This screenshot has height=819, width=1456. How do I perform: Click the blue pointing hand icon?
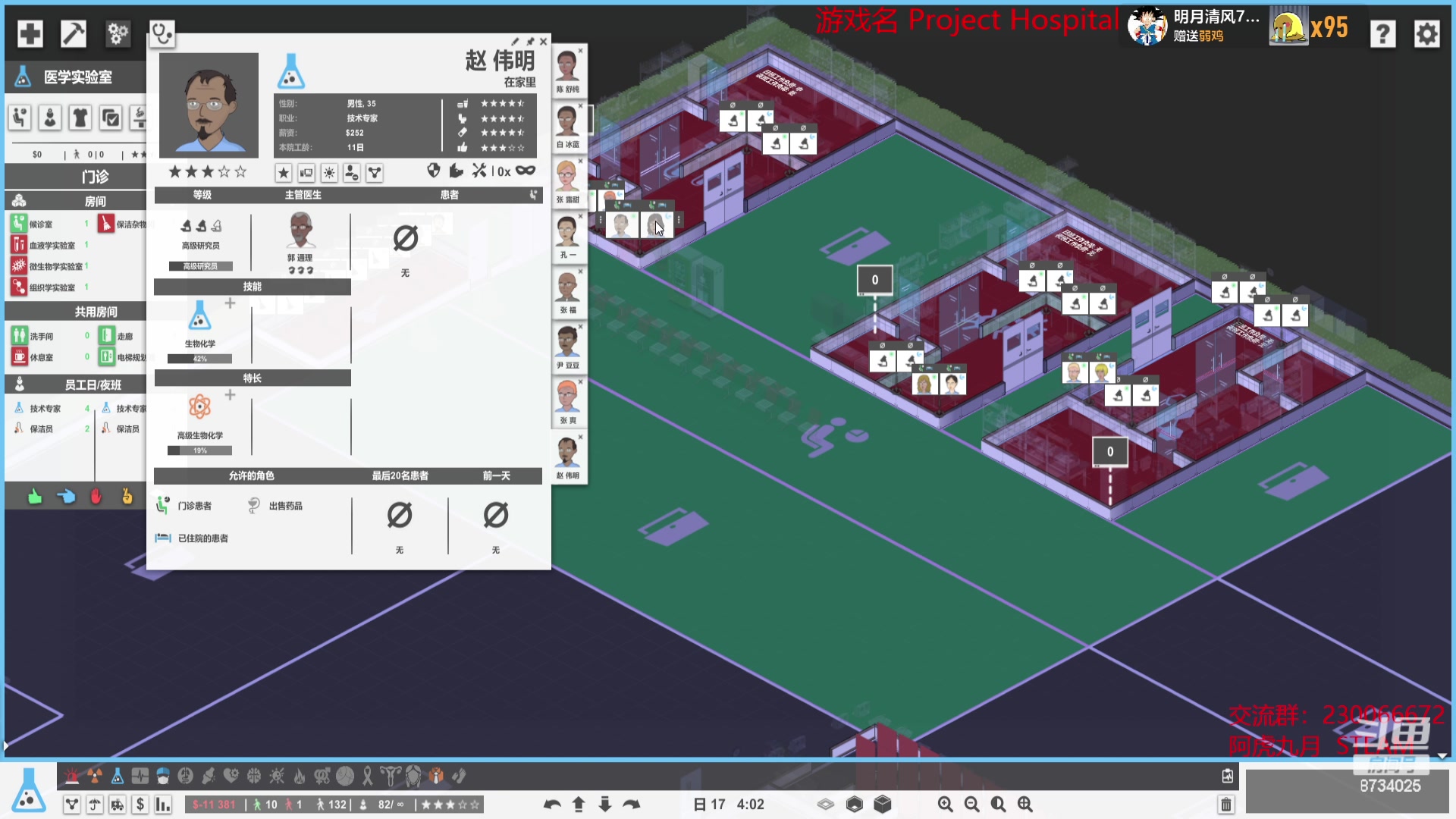tap(66, 497)
